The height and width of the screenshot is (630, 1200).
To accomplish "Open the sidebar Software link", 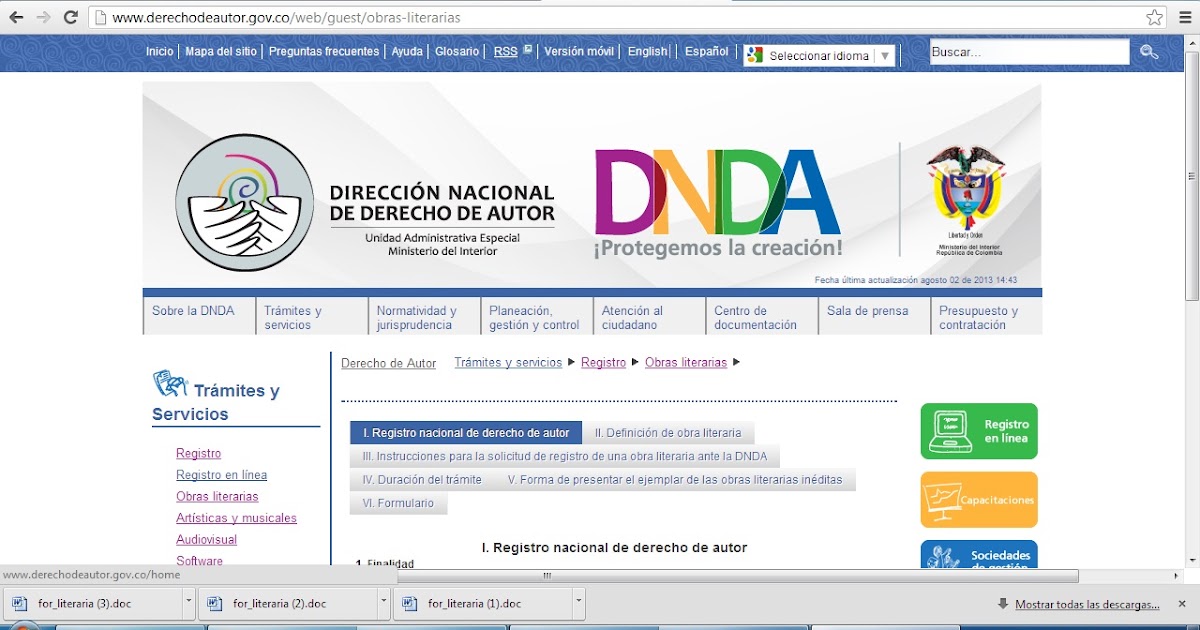I will (199, 560).
